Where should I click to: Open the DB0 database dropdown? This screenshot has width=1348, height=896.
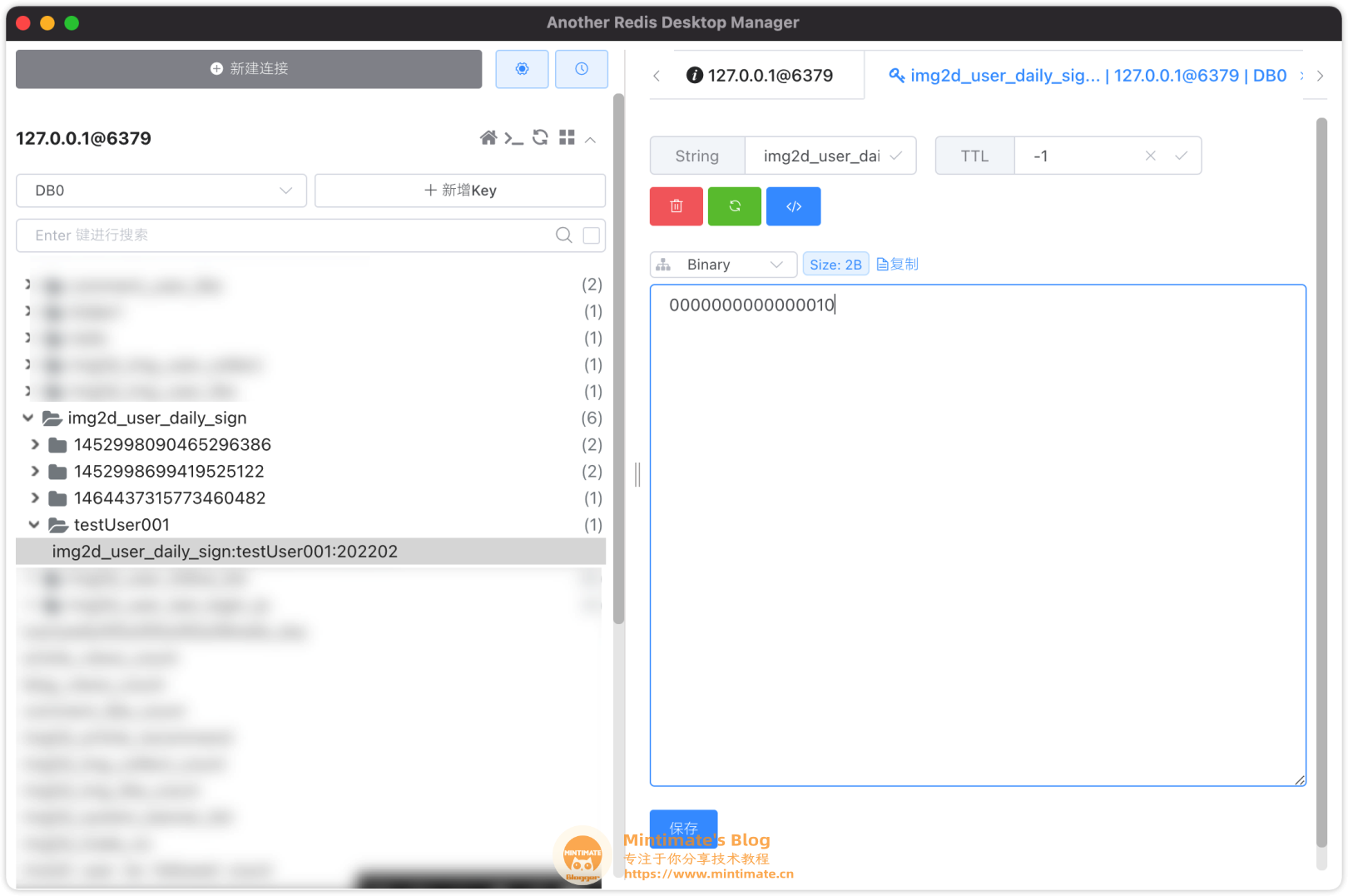click(161, 191)
